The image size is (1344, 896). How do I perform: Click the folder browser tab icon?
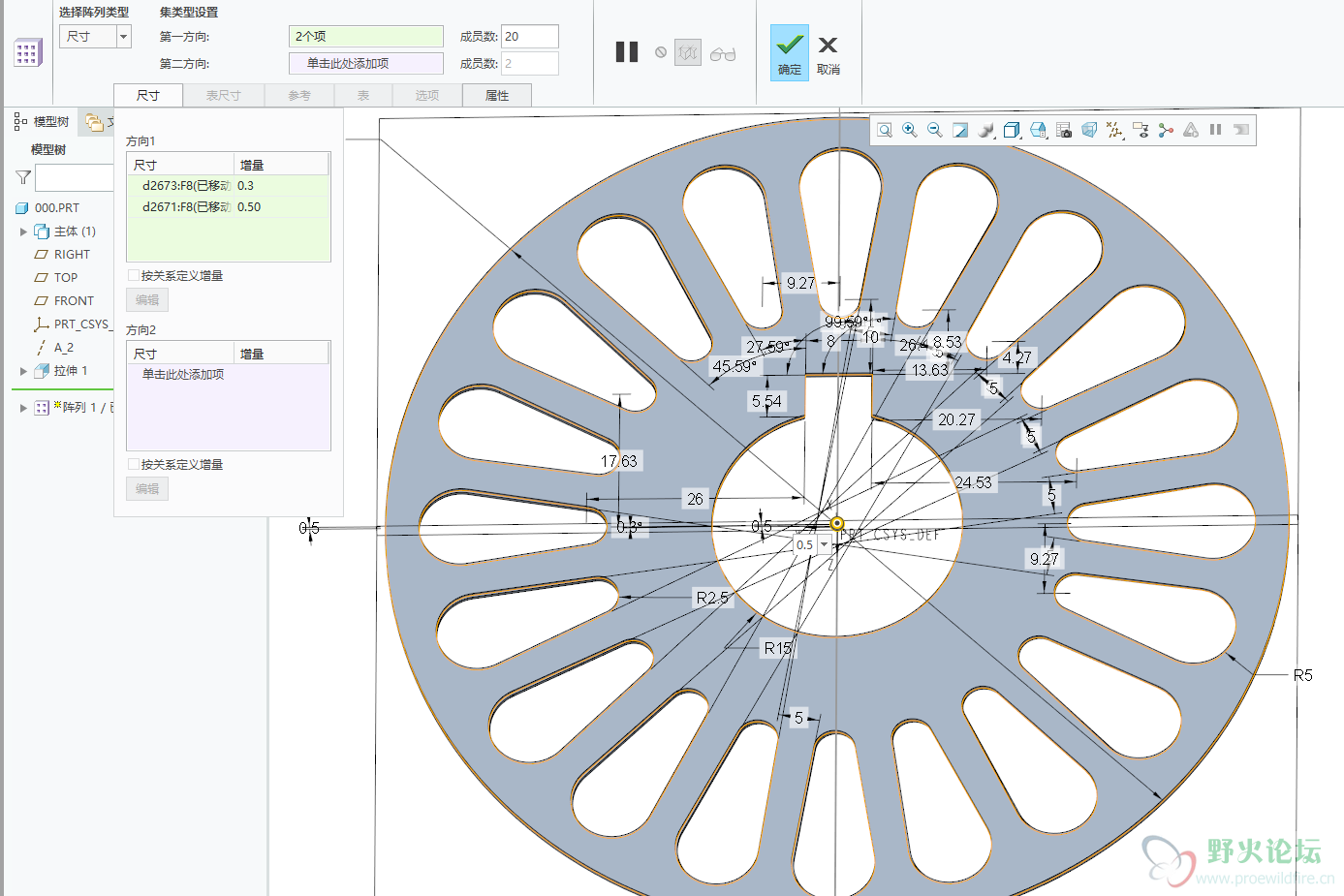click(x=94, y=122)
